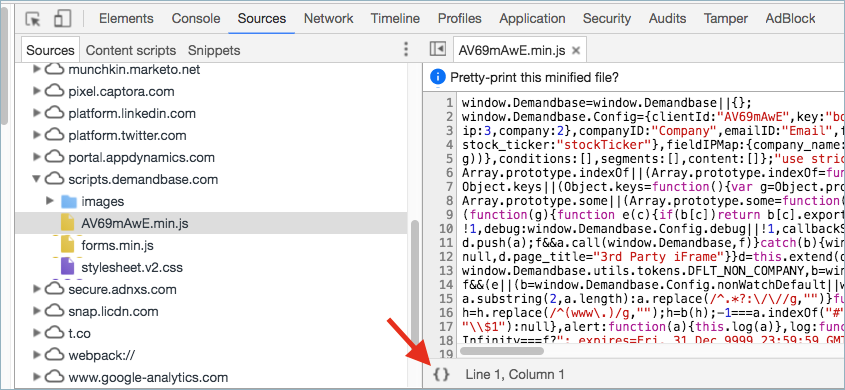Viewport: 845px width, 390px height.
Task: Expand the images folder arrow
Action: (x=50, y=201)
